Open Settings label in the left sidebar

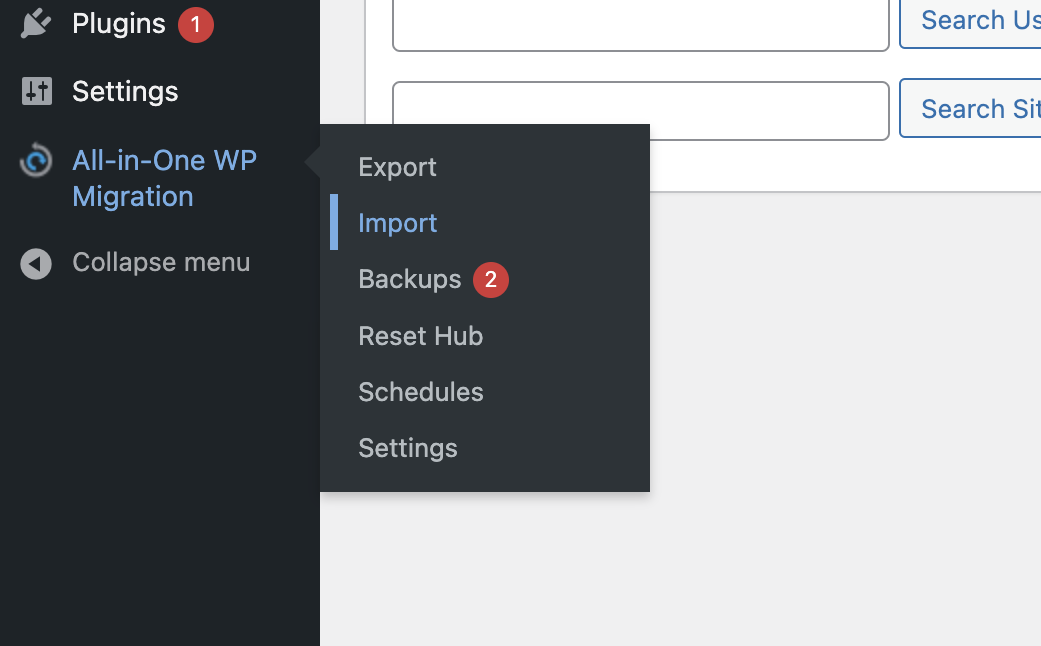[x=125, y=92]
